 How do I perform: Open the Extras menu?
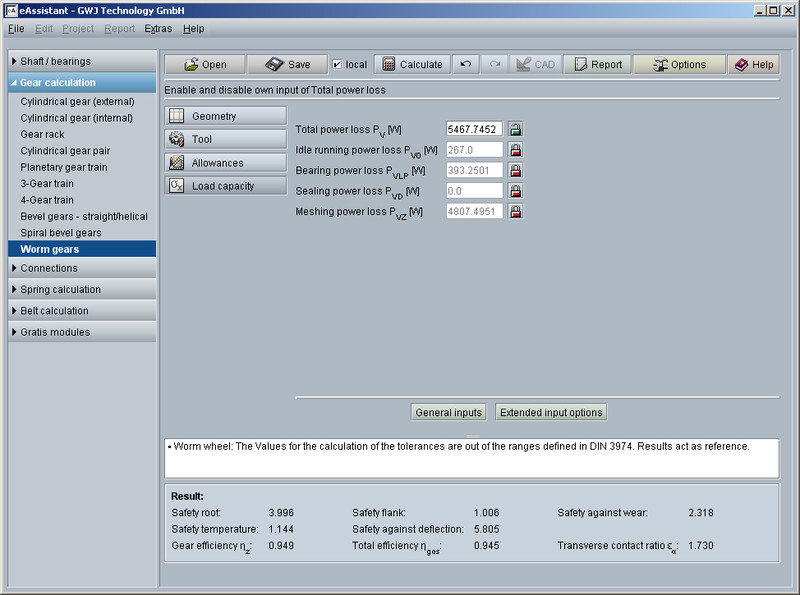tap(158, 29)
